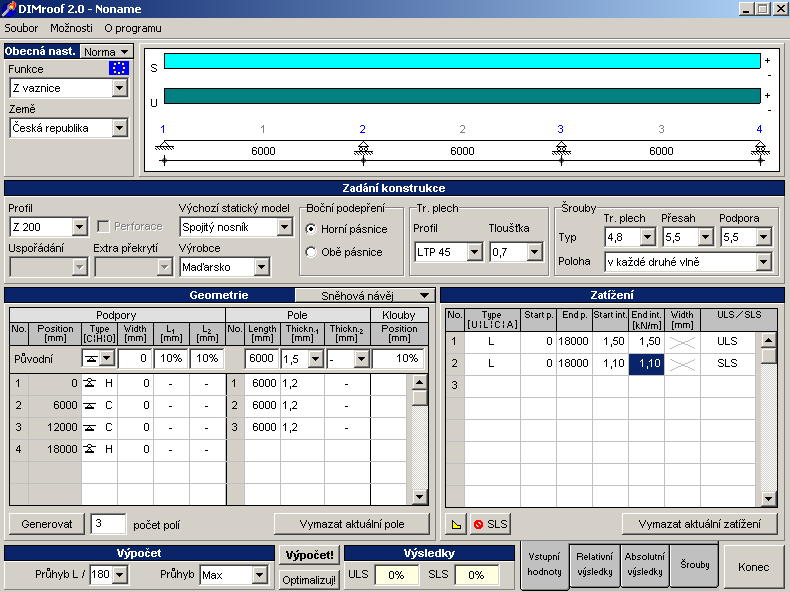Click the počet polí input field
790x592 pixels.
point(108,524)
